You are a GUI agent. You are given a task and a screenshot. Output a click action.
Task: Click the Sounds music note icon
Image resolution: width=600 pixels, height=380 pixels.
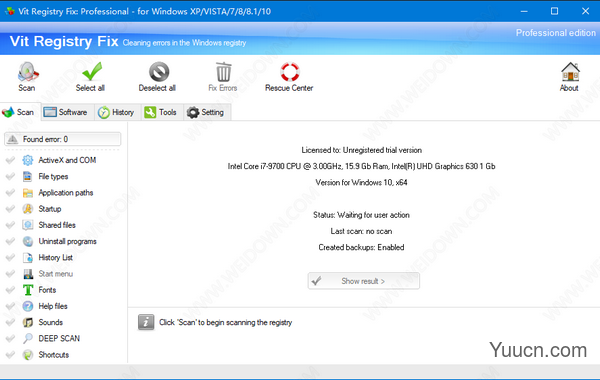point(28,322)
